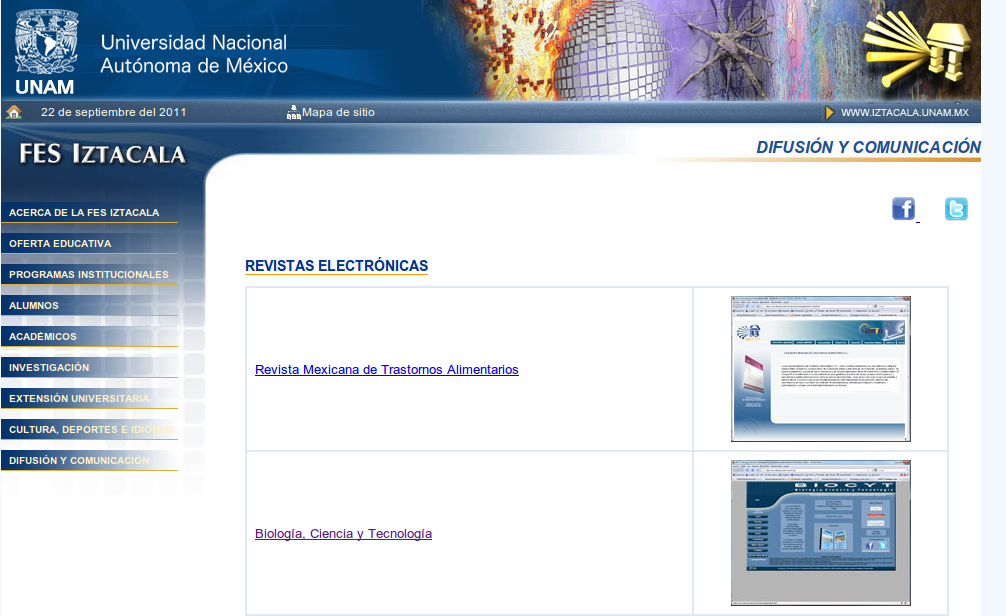Click the golden Iztacala emblem in banner
The width and height of the screenshot is (1006, 616).
tap(916, 47)
